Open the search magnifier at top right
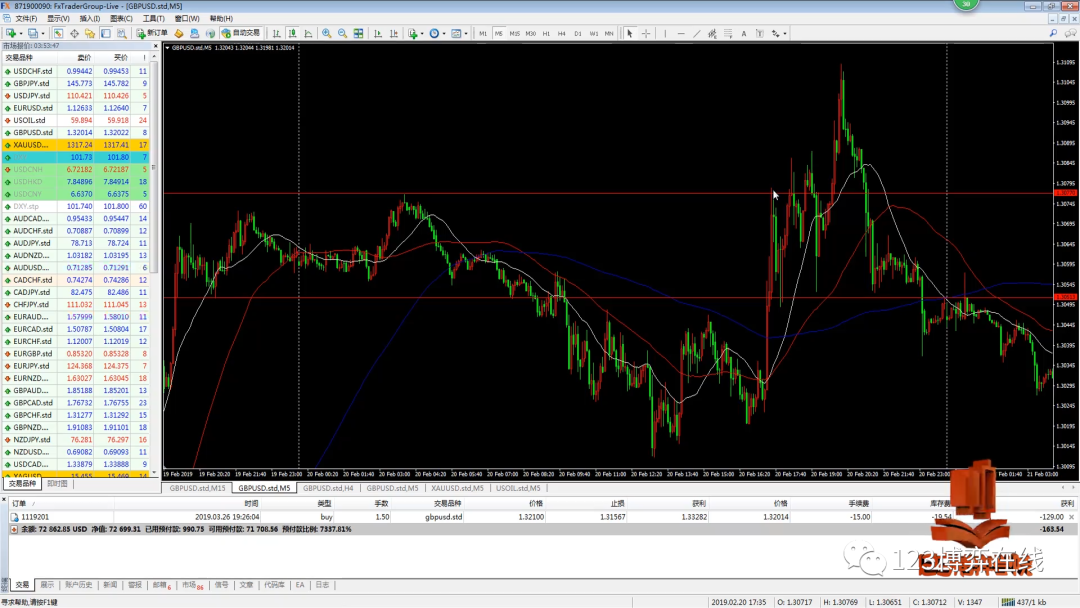 coord(1053,33)
